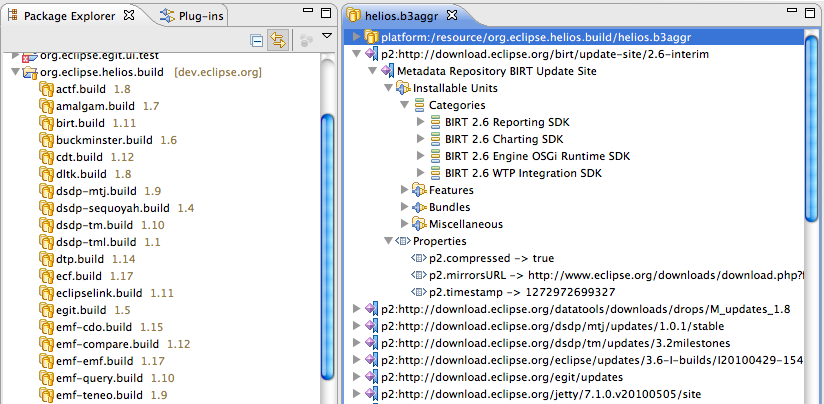Click jetty 7.1.0 site repository icon
The width and height of the screenshot is (824, 404).
pos(372,394)
